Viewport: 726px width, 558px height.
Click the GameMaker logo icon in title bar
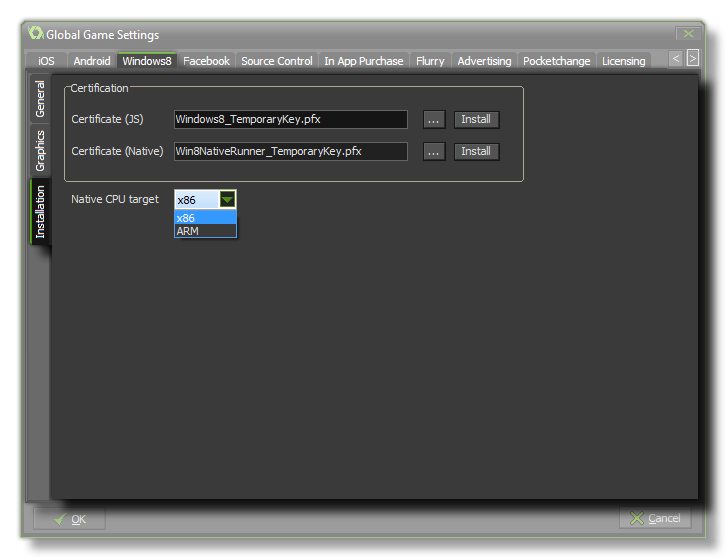[36, 34]
